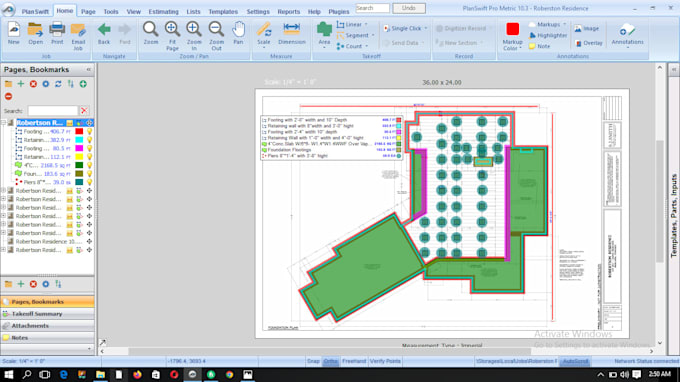Click the refresh icon in Pages panel toolbar
Image resolution: width=680 pixels, height=382 pixels.
click(x=58, y=84)
